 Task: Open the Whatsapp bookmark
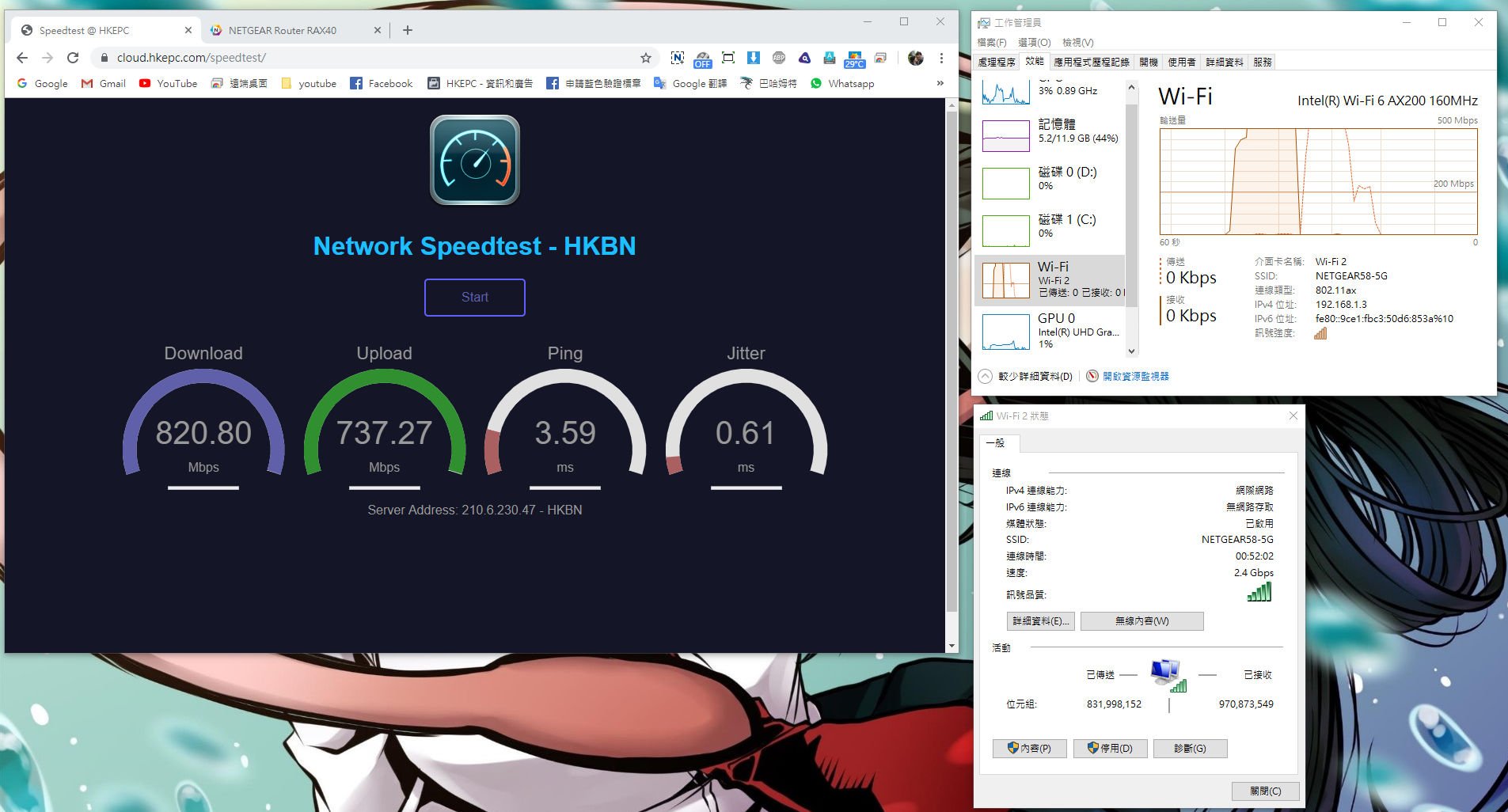point(842,83)
